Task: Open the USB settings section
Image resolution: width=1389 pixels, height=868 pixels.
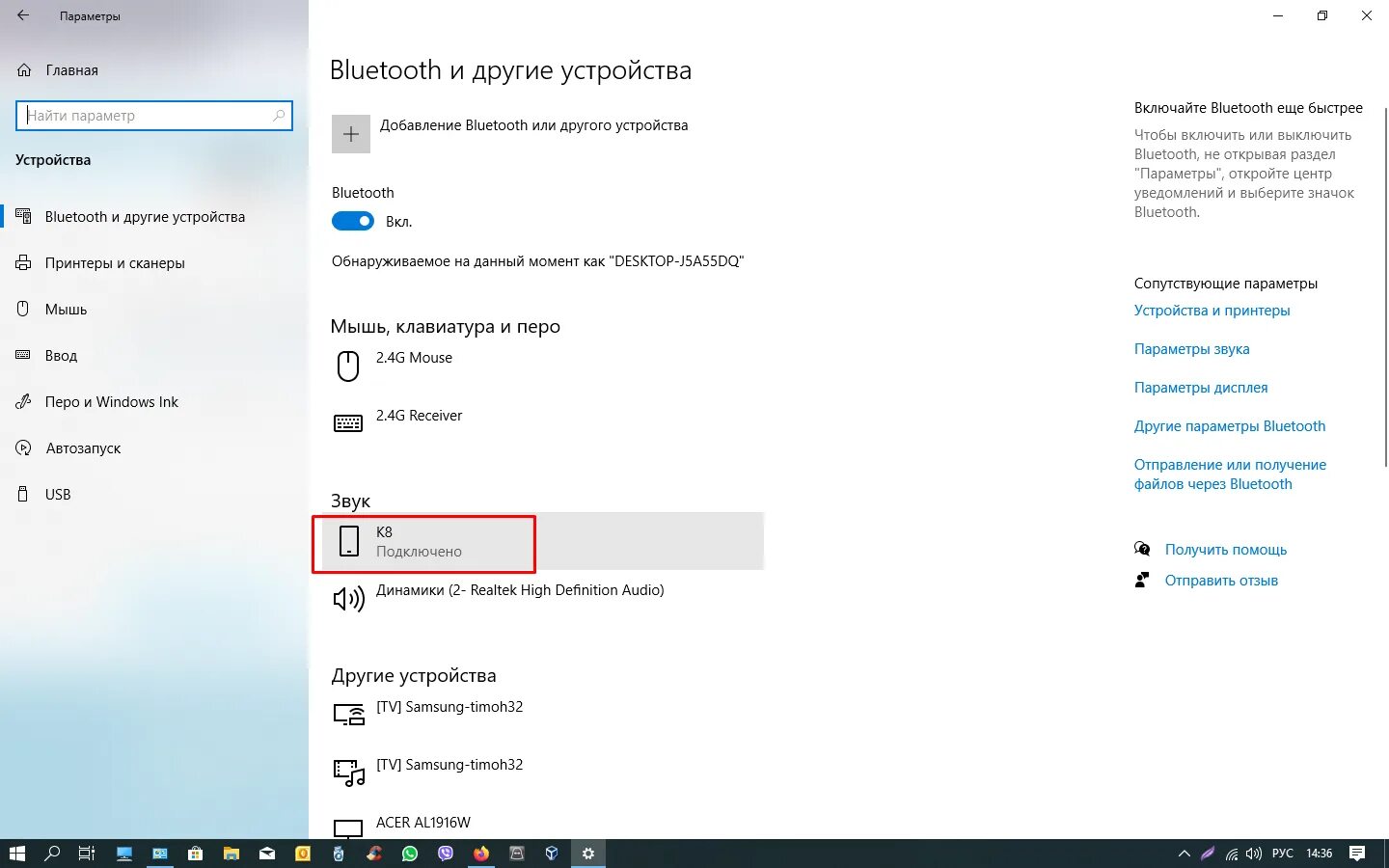Action: point(57,494)
